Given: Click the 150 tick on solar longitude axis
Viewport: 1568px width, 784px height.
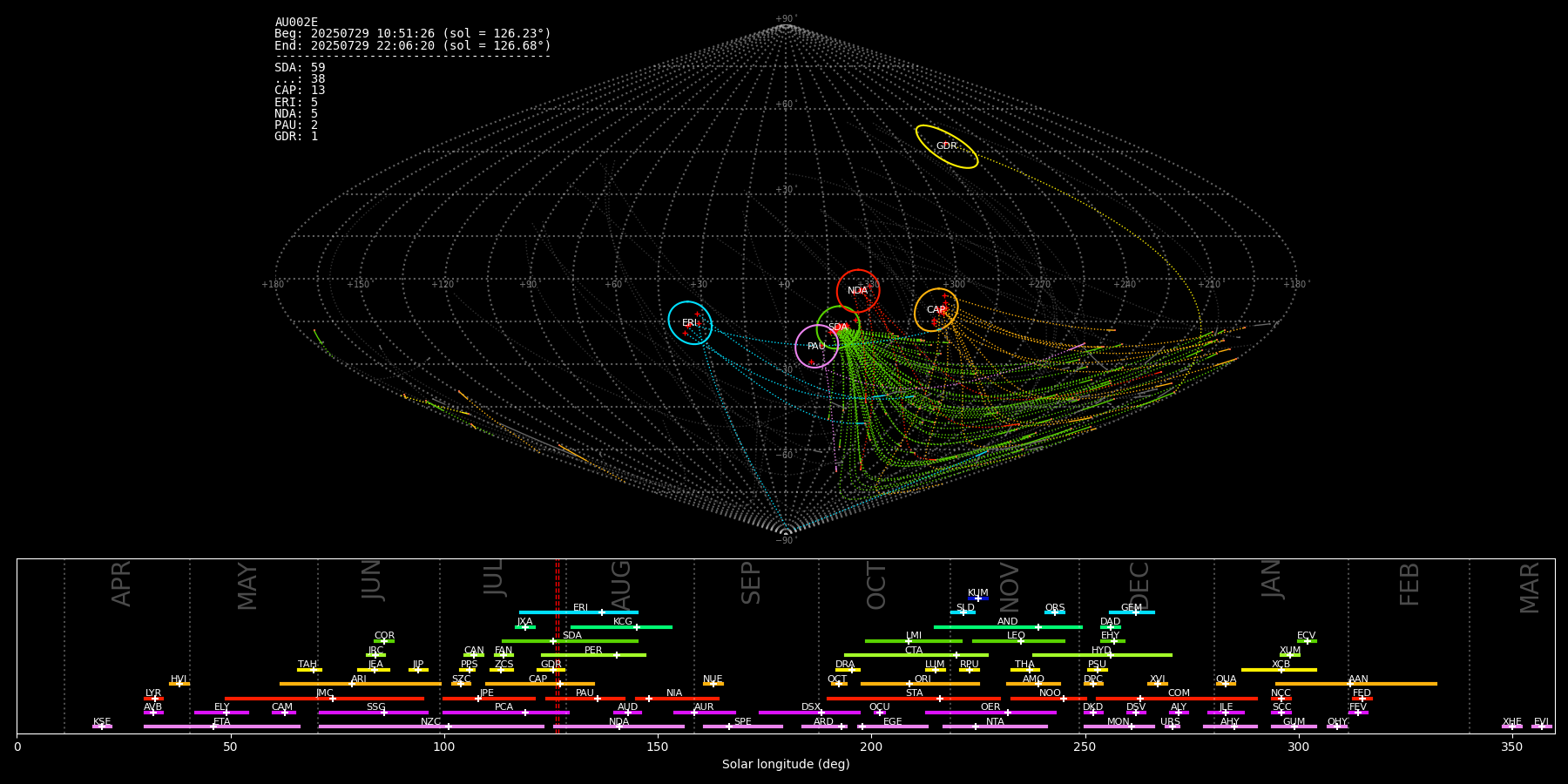Looking at the screenshot, I should coord(657,747).
